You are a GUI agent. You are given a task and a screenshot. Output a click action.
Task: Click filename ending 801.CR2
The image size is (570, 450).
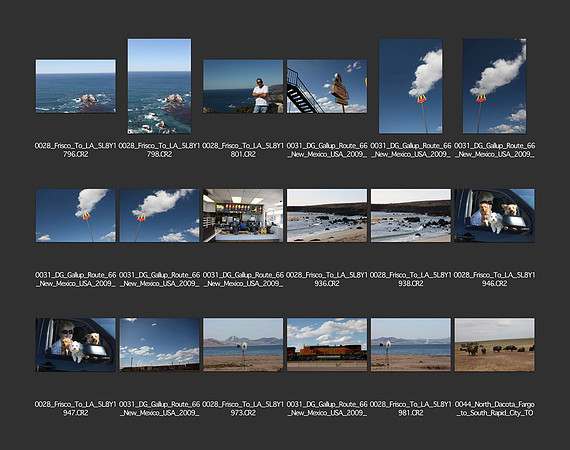tap(243, 150)
